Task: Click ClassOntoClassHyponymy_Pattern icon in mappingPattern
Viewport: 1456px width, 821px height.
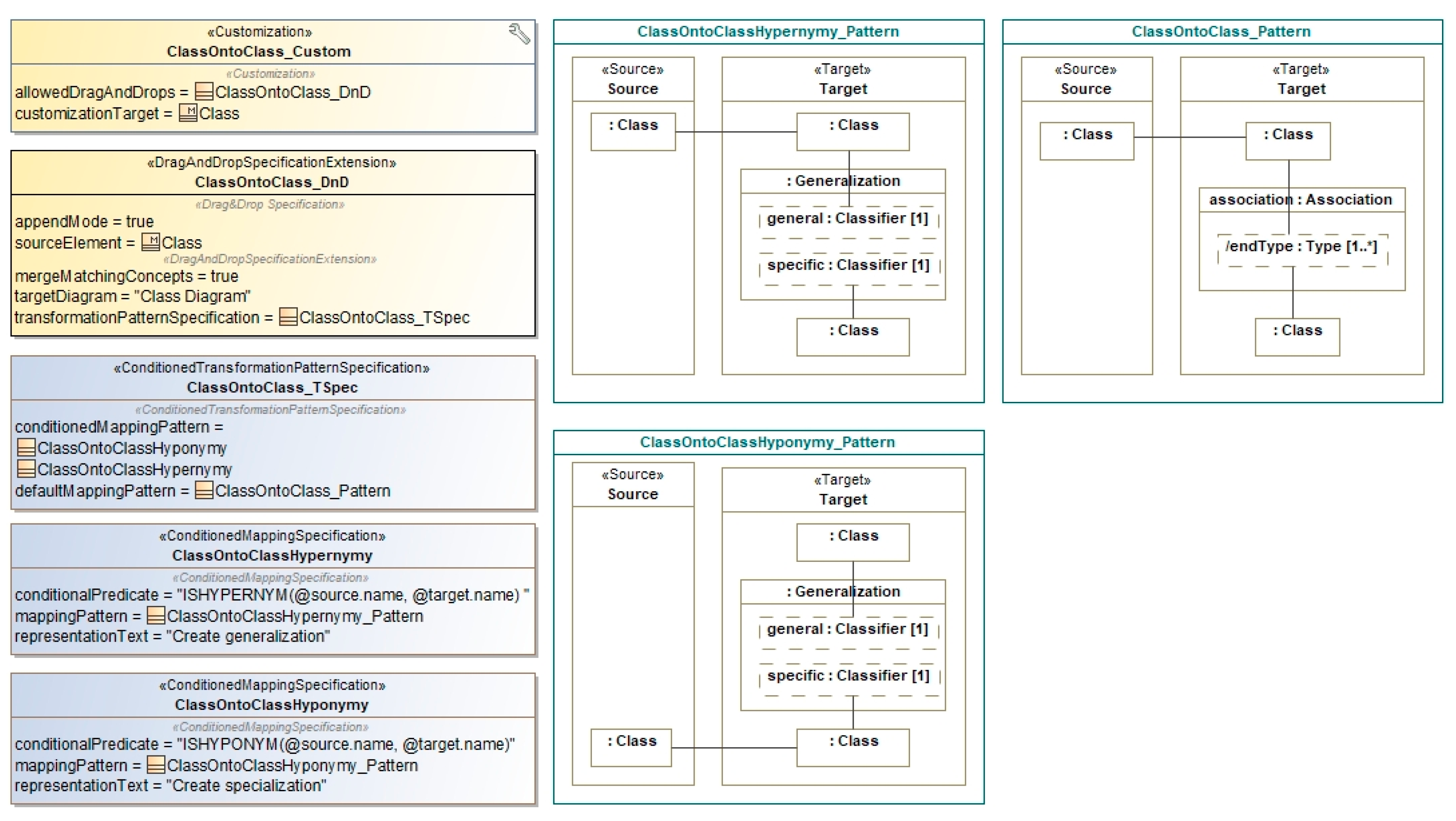Action: coord(156,765)
